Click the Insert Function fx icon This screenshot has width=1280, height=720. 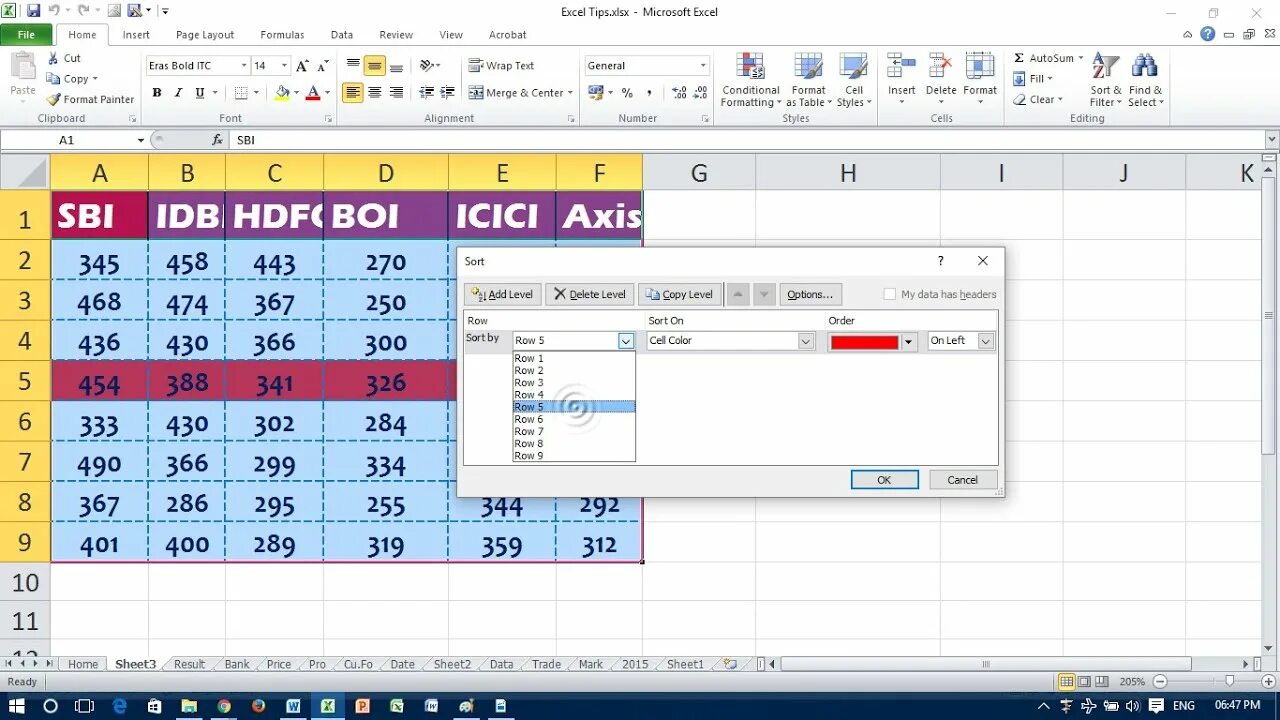pyautogui.click(x=218, y=140)
